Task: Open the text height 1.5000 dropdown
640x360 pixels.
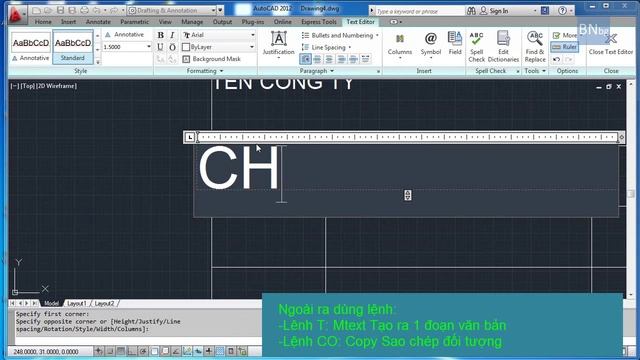Action: (149, 47)
